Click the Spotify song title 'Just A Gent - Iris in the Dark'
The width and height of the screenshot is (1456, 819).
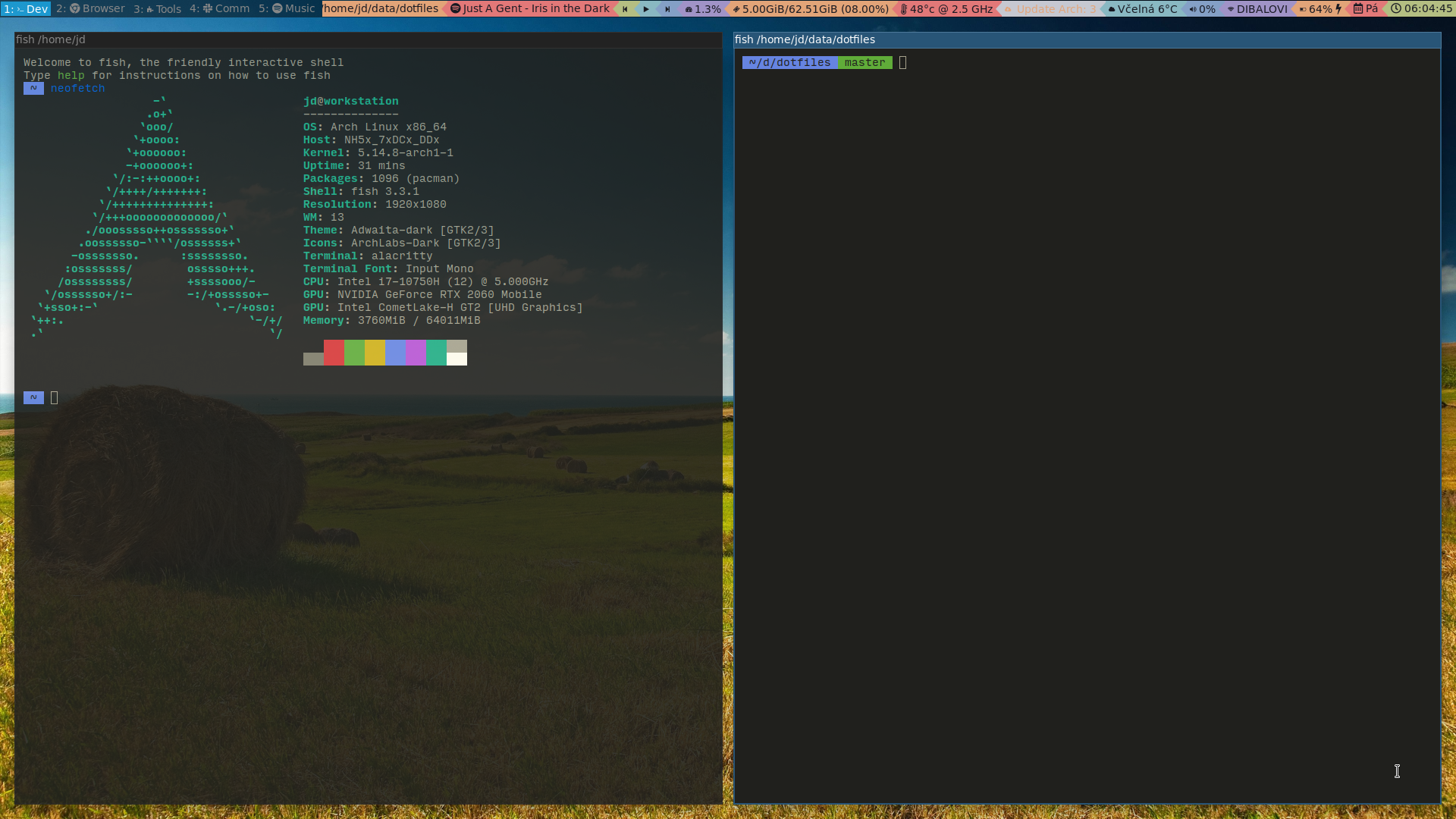(530, 9)
